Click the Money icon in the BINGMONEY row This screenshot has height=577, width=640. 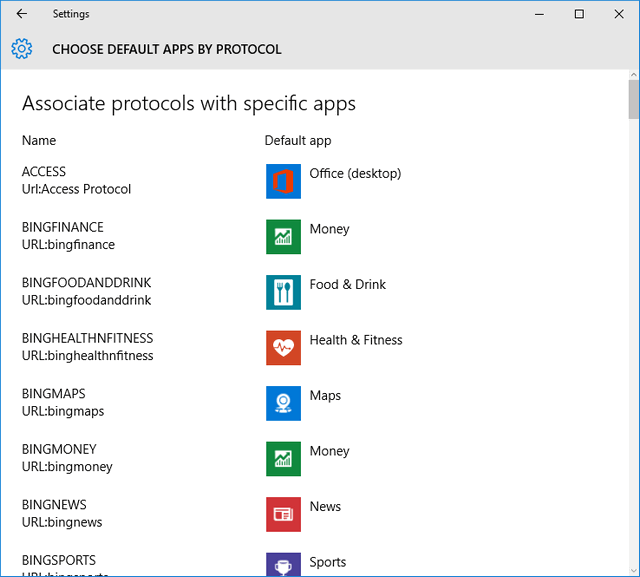click(283, 459)
